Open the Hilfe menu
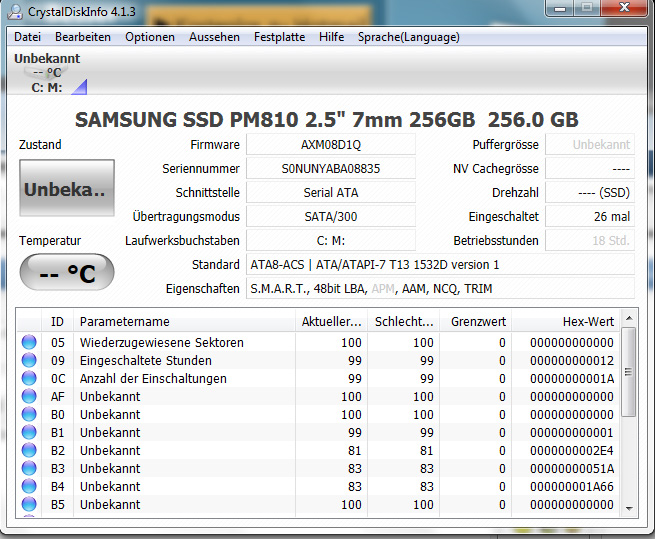The width and height of the screenshot is (655, 539). pos(331,37)
